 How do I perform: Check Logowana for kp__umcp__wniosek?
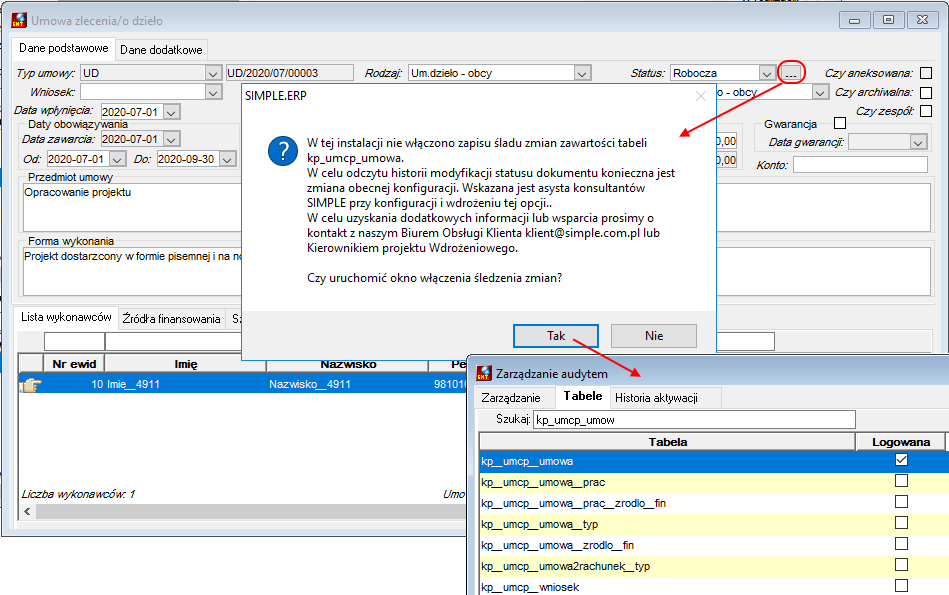click(901, 586)
